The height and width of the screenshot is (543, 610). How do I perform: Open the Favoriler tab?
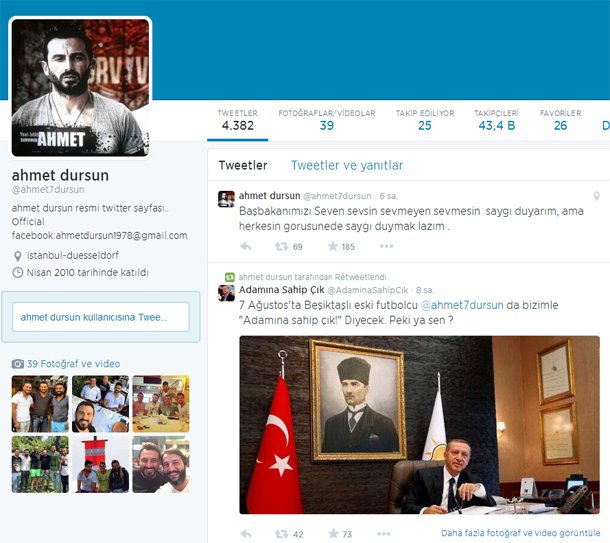(x=560, y=120)
